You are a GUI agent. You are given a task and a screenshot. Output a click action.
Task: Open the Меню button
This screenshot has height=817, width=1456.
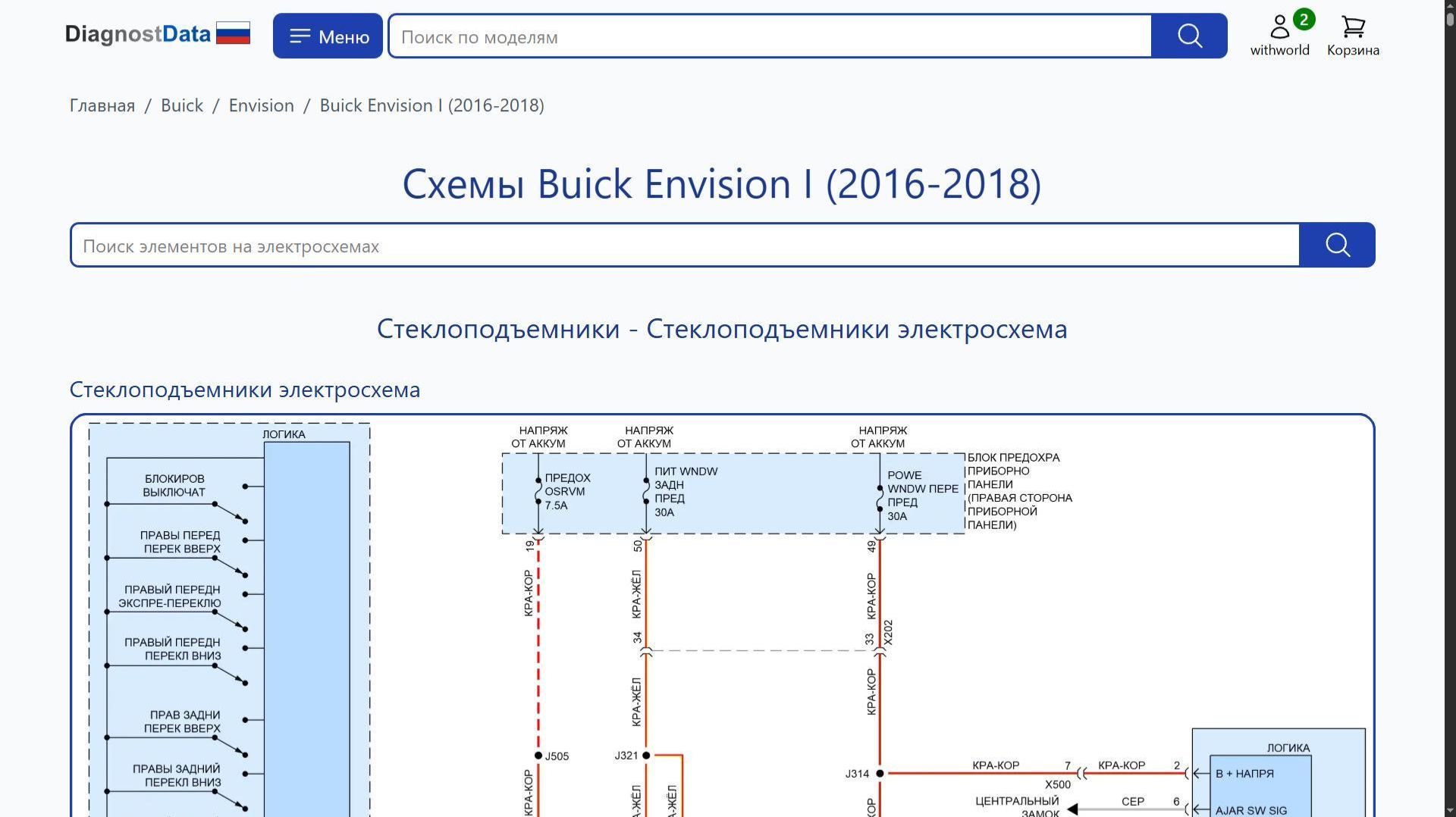(x=328, y=36)
